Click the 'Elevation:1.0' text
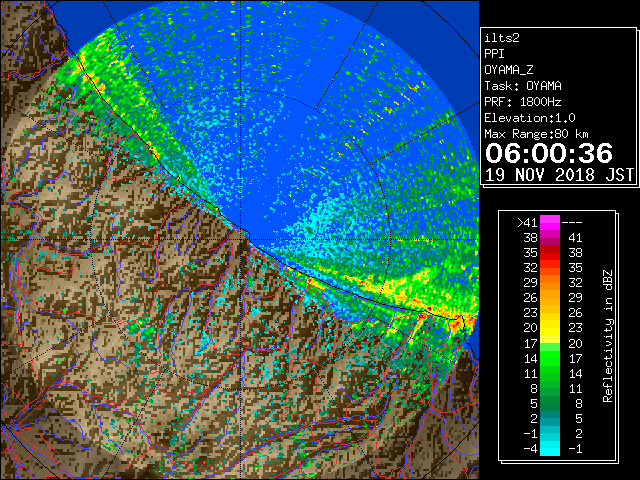The width and height of the screenshot is (640, 480). (x=530, y=118)
